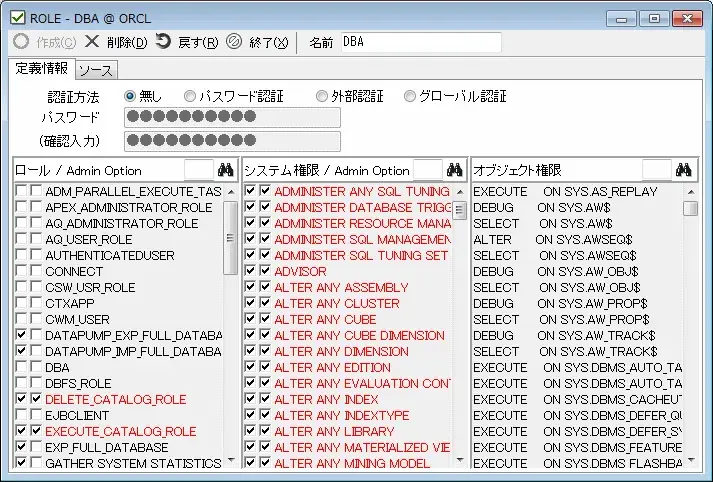This screenshot has height=482, width=713.
Task: Click binoculars icon in object privileges panel
Action: [684, 170]
